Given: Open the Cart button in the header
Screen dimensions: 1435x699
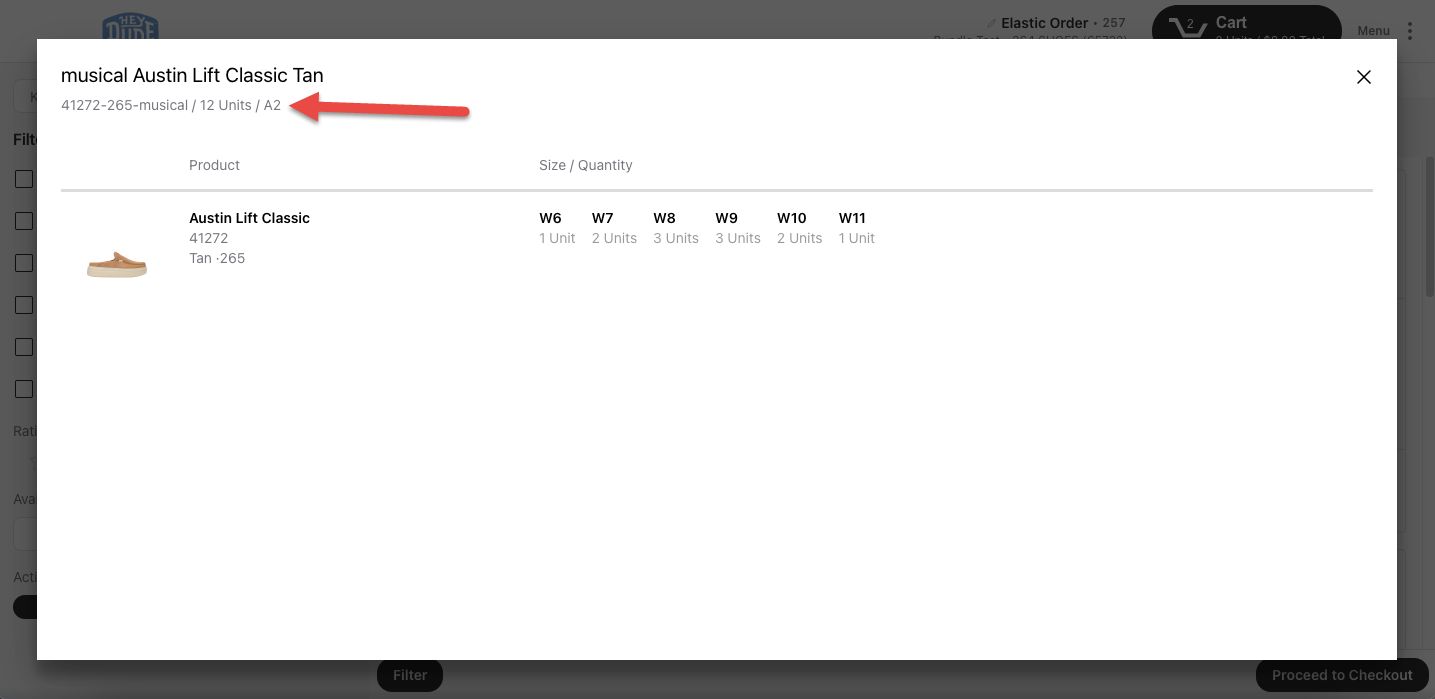Looking at the screenshot, I should click(x=1246, y=24).
